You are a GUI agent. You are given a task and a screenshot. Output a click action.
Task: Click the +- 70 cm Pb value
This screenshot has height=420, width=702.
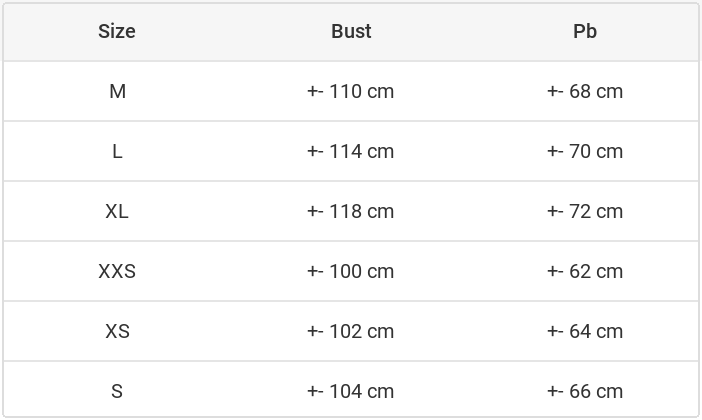click(x=585, y=151)
